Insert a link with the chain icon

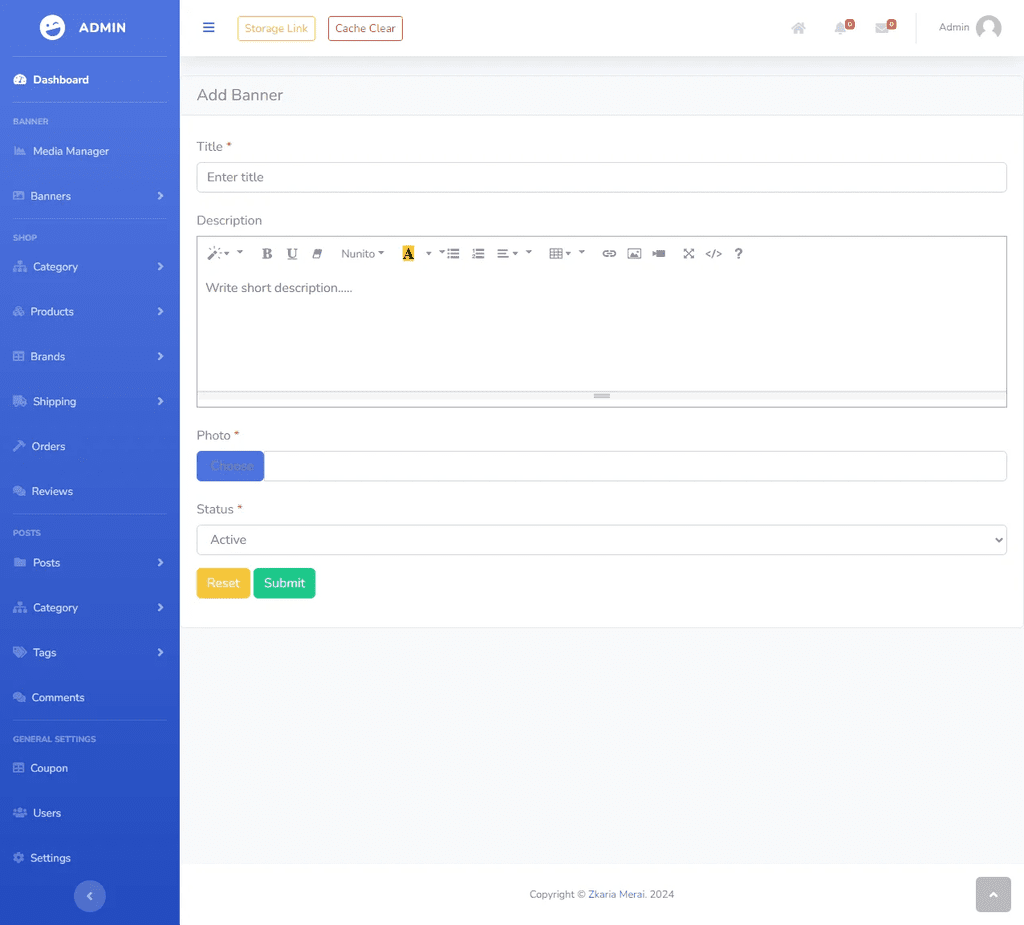pos(609,253)
